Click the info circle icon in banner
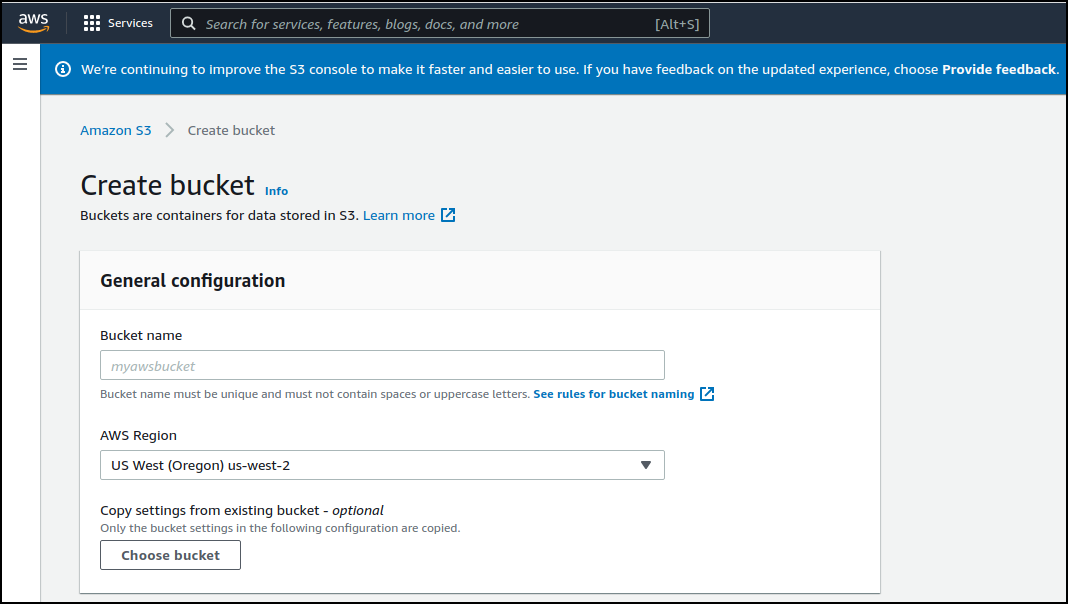The width and height of the screenshot is (1068, 604). coord(63,69)
